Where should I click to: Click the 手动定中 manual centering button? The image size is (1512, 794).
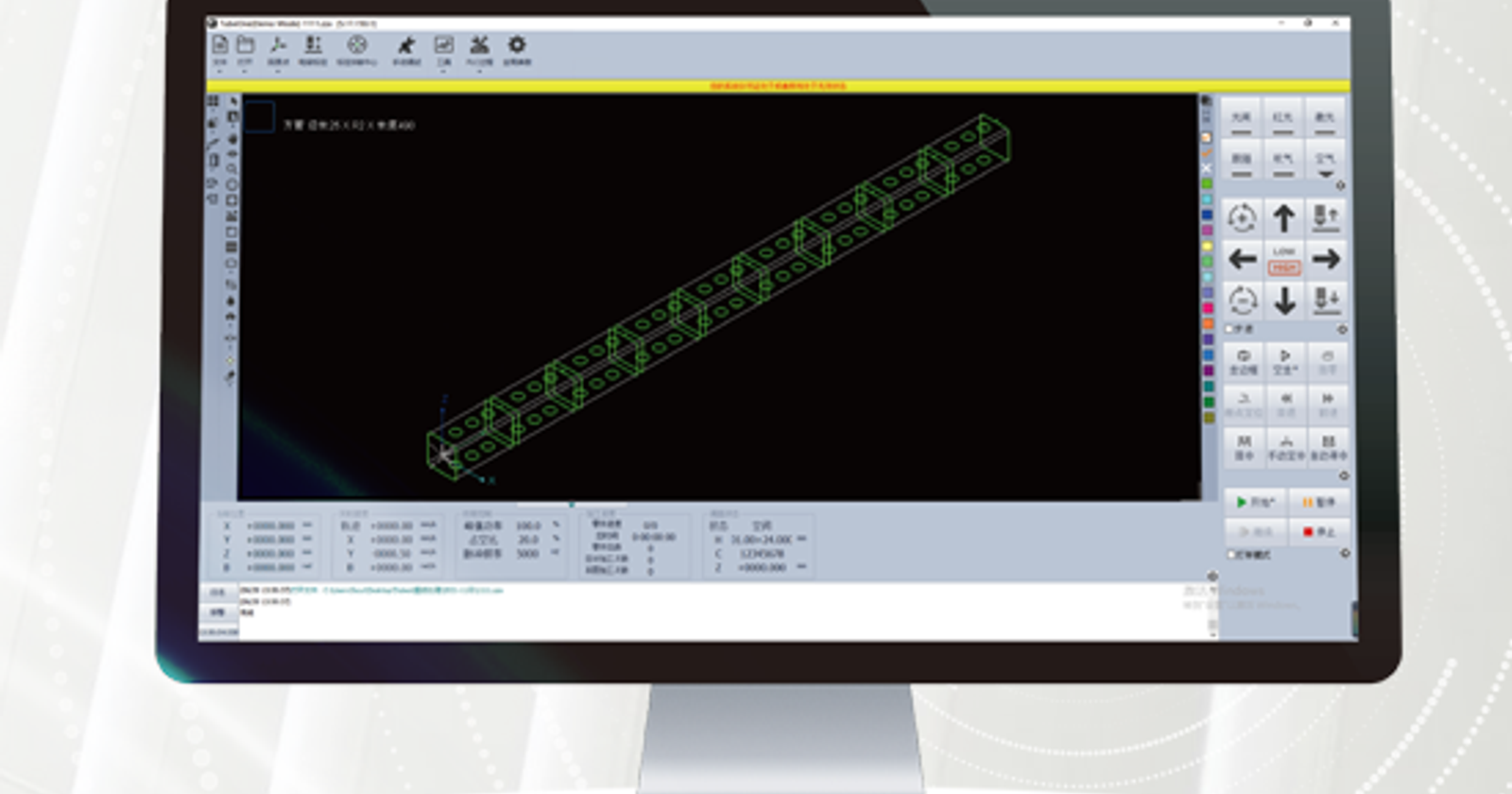click(1284, 447)
